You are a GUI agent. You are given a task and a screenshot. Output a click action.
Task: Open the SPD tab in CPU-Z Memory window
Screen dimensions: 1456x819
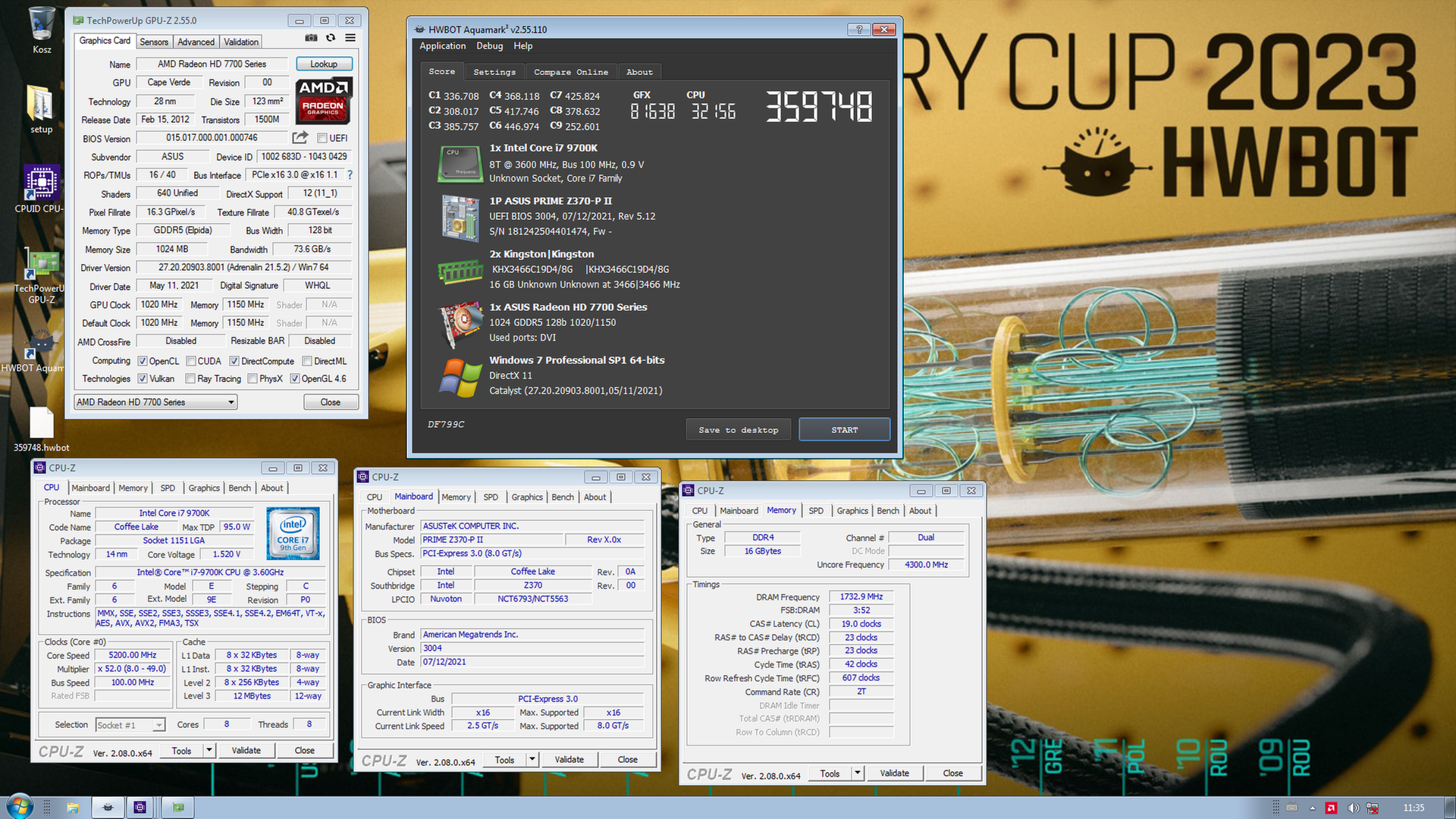tap(816, 510)
